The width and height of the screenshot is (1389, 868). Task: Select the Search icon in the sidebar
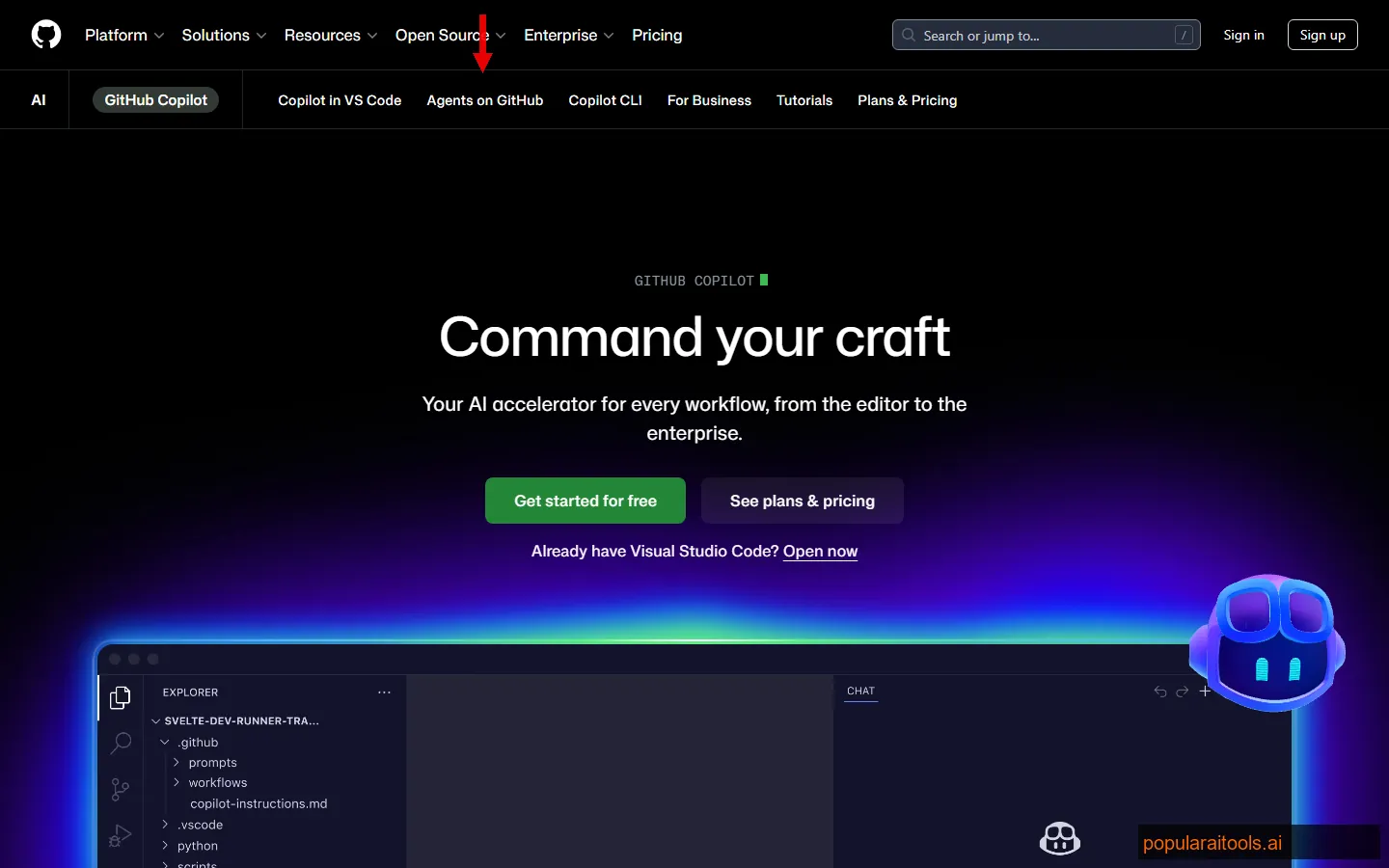click(120, 744)
